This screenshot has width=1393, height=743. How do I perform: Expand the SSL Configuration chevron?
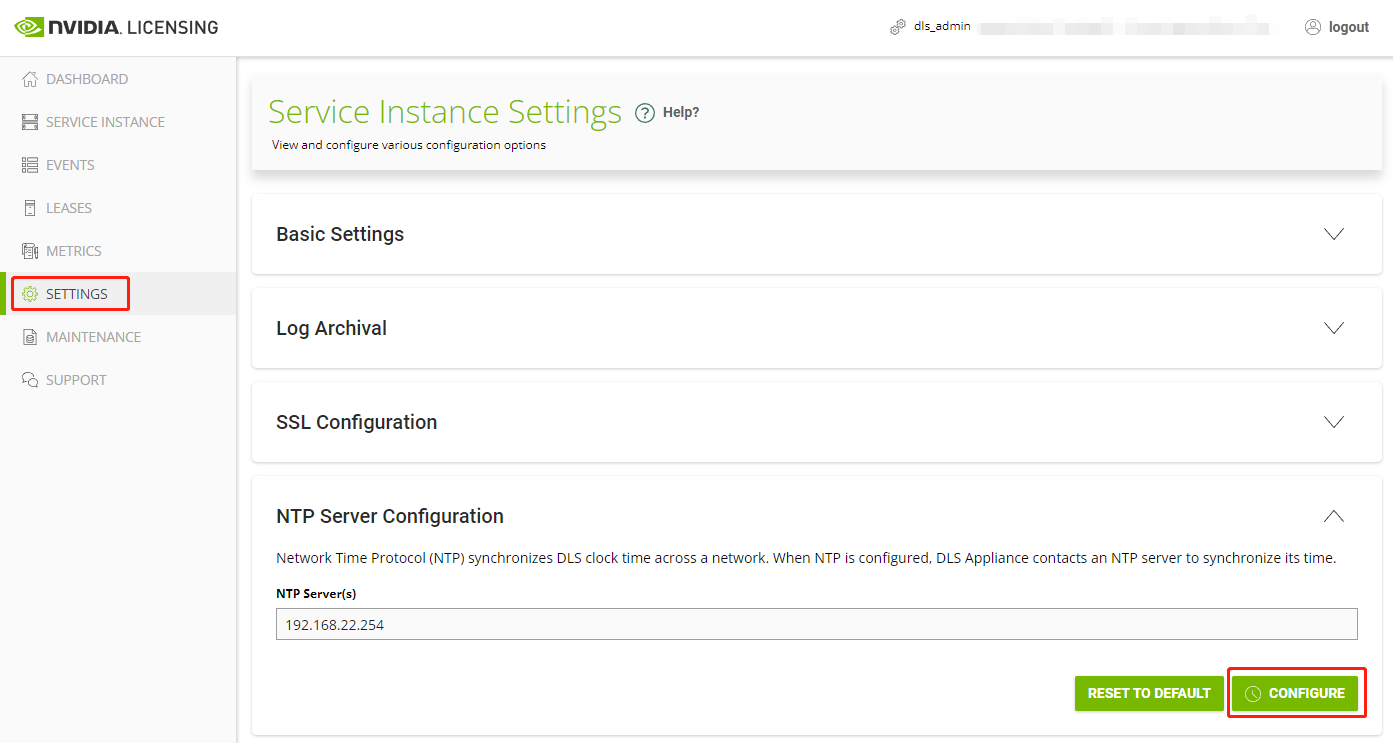(1334, 422)
